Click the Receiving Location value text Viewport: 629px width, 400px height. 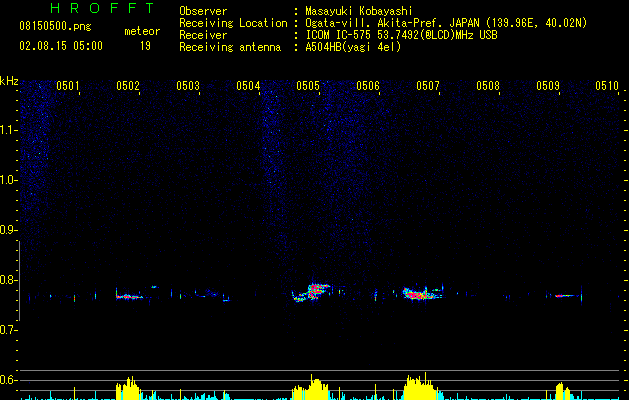446,23
